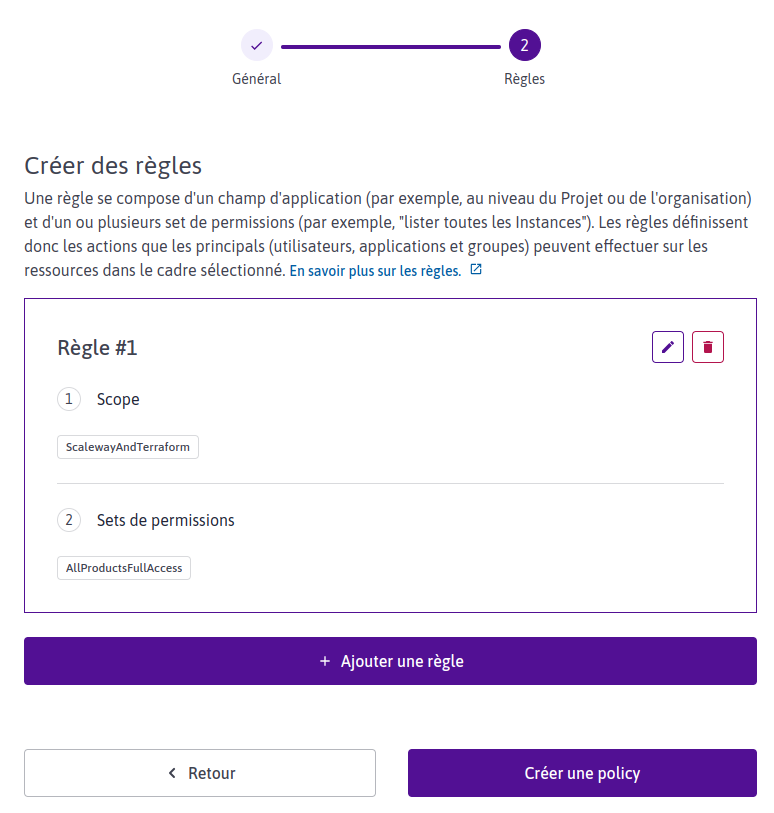This screenshot has width=774, height=813.
Task: Click the checkmark circle of the Général step
Action: click(257, 46)
